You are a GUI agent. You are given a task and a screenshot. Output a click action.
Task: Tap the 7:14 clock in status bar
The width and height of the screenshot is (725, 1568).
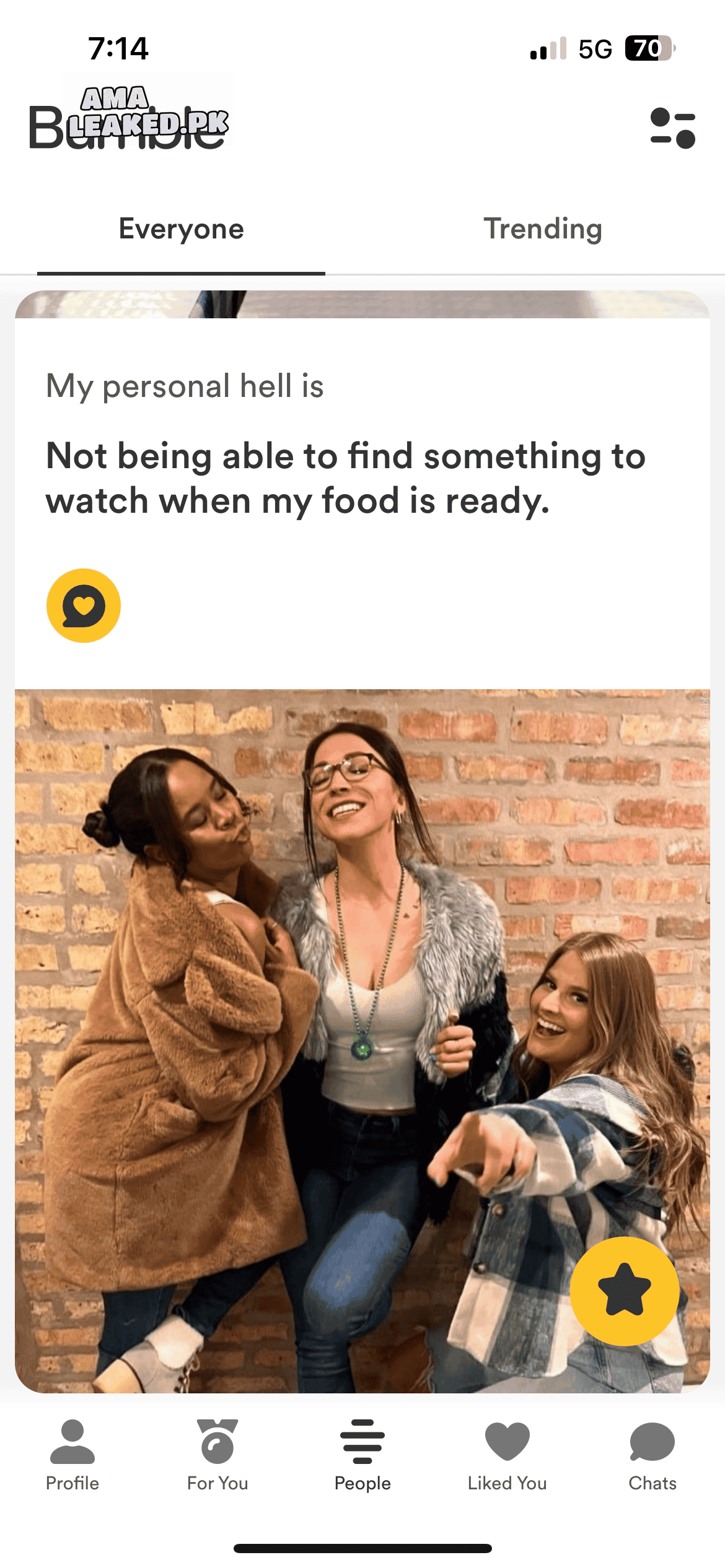click(118, 48)
